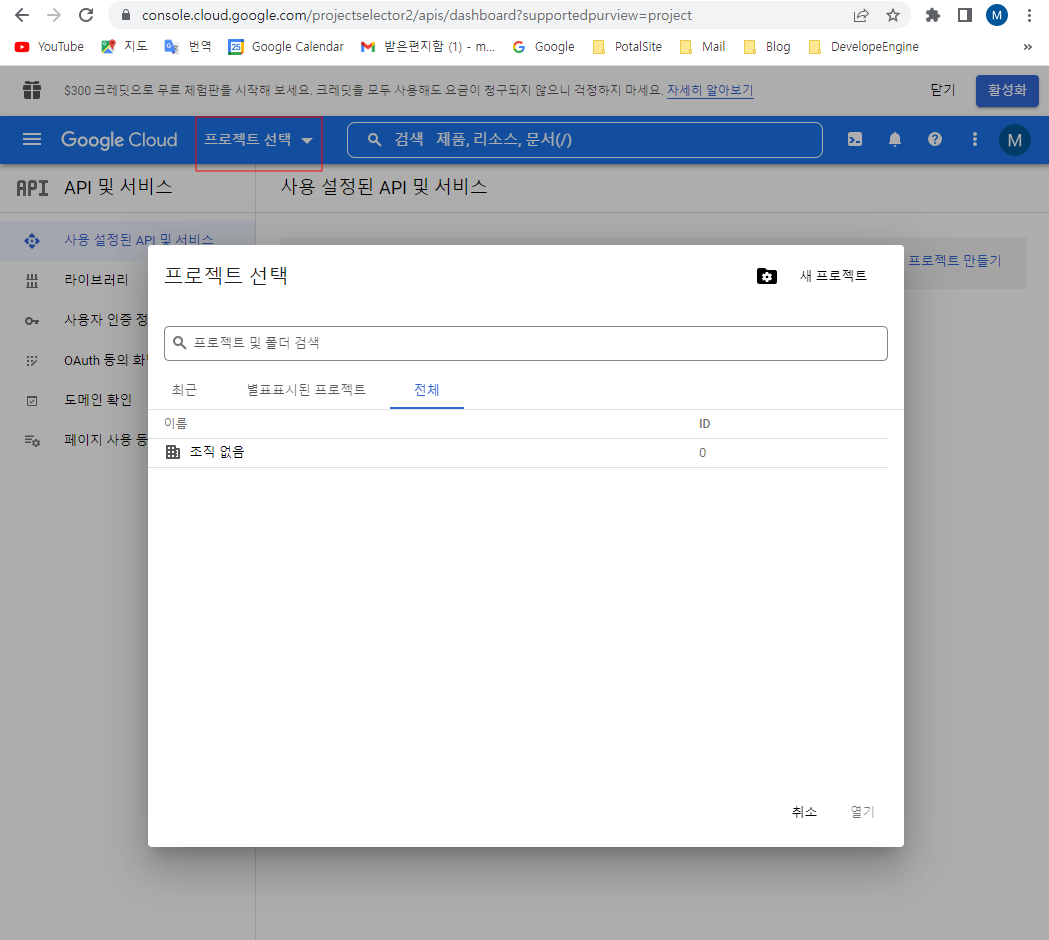Click the address bar URL
The height and width of the screenshot is (940, 1049).
point(416,15)
